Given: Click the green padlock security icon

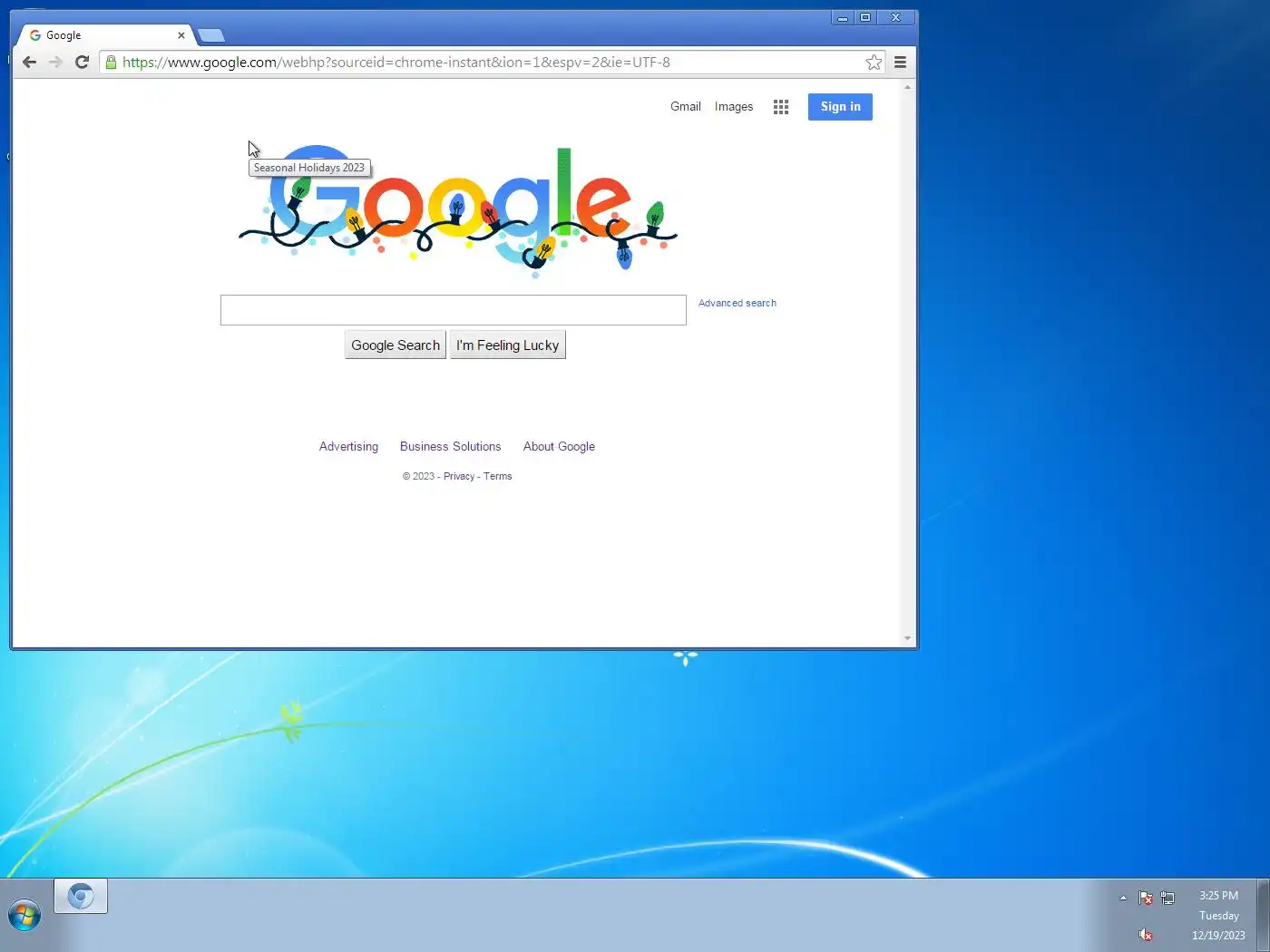Looking at the screenshot, I should click(111, 62).
